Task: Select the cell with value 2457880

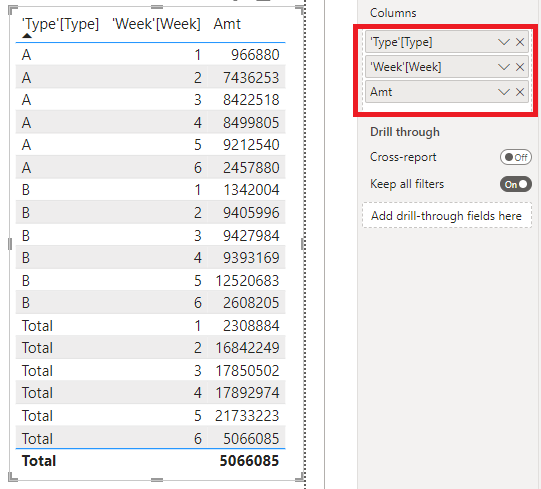Action: pyautogui.click(x=251, y=168)
